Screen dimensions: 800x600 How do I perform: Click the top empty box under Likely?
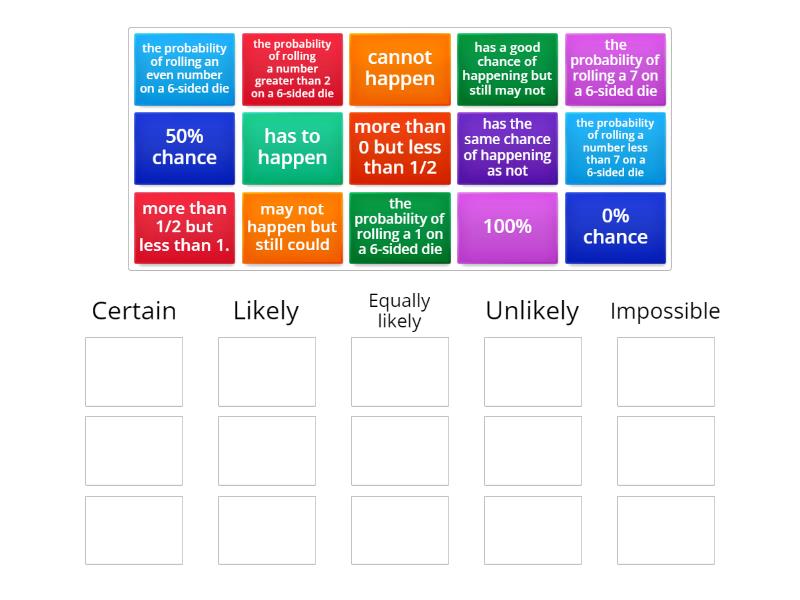click(x=267, y=372)
